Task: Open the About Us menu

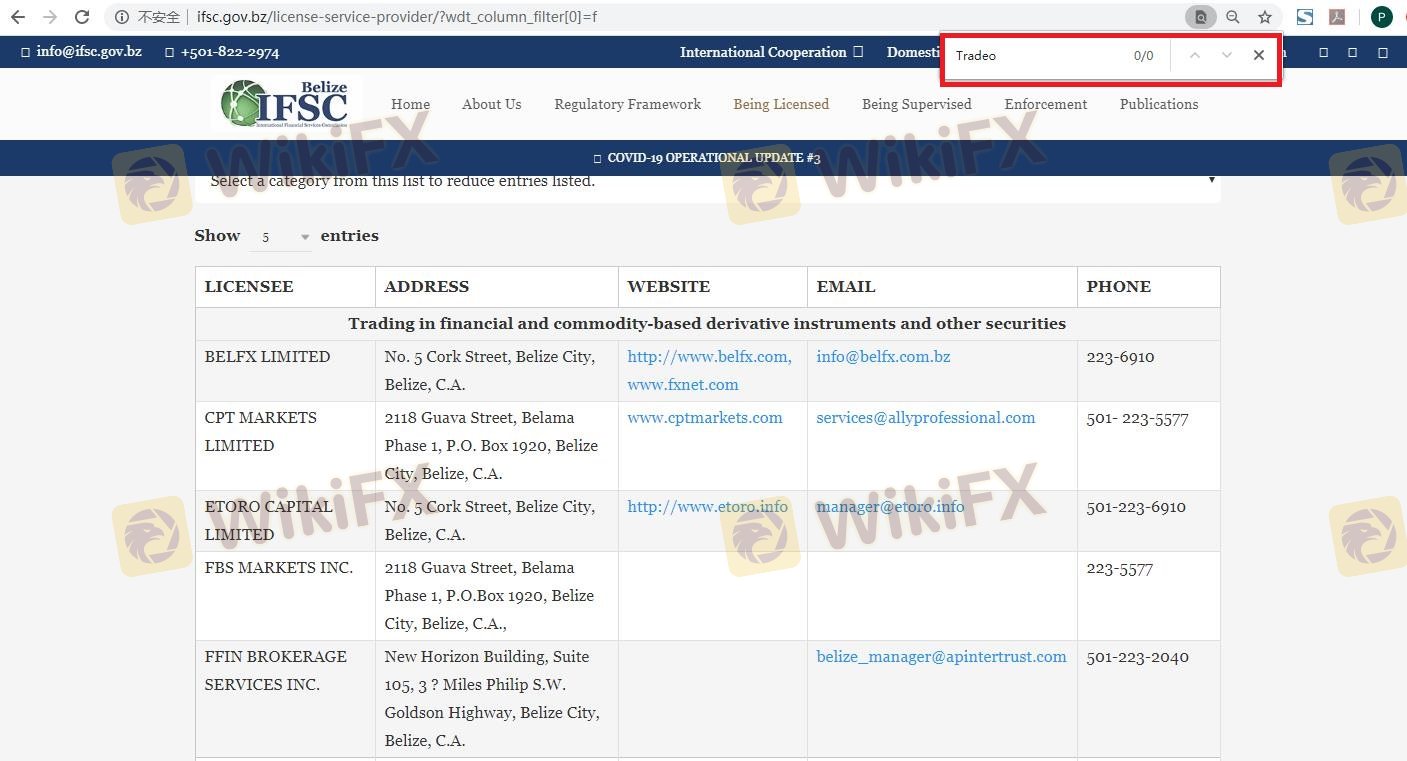Action: tap(492, 104)
